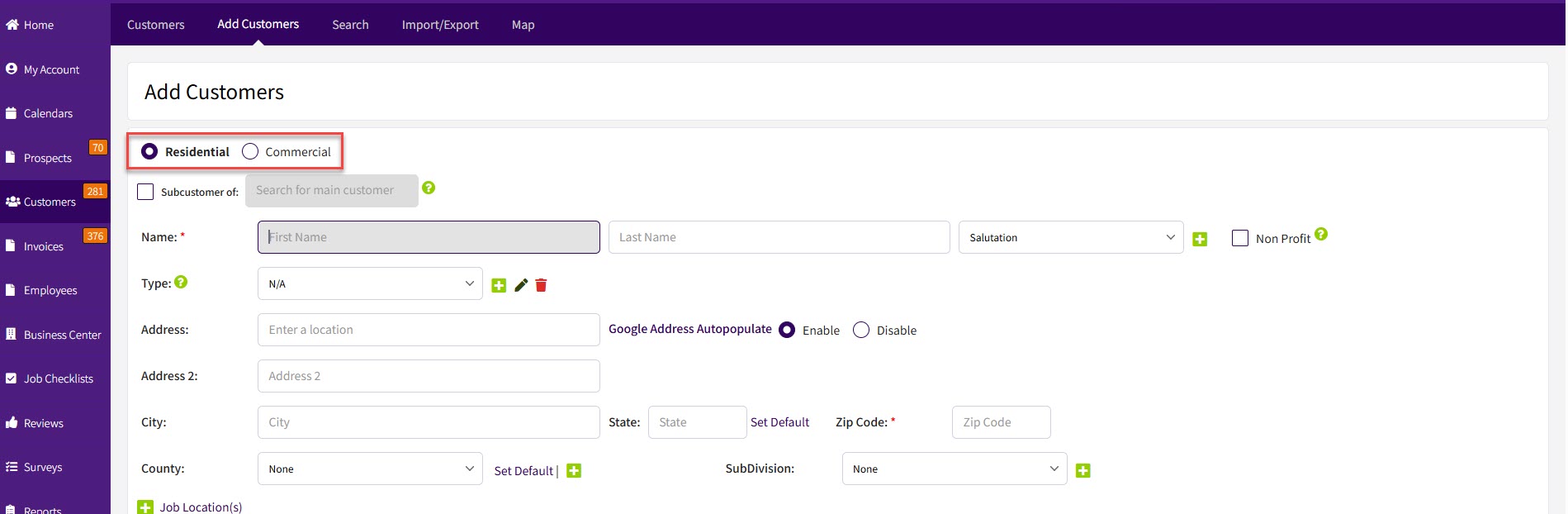Open the Customers tab in top bar
Viewport: 1568px width, 514px height.
[156, 25]
